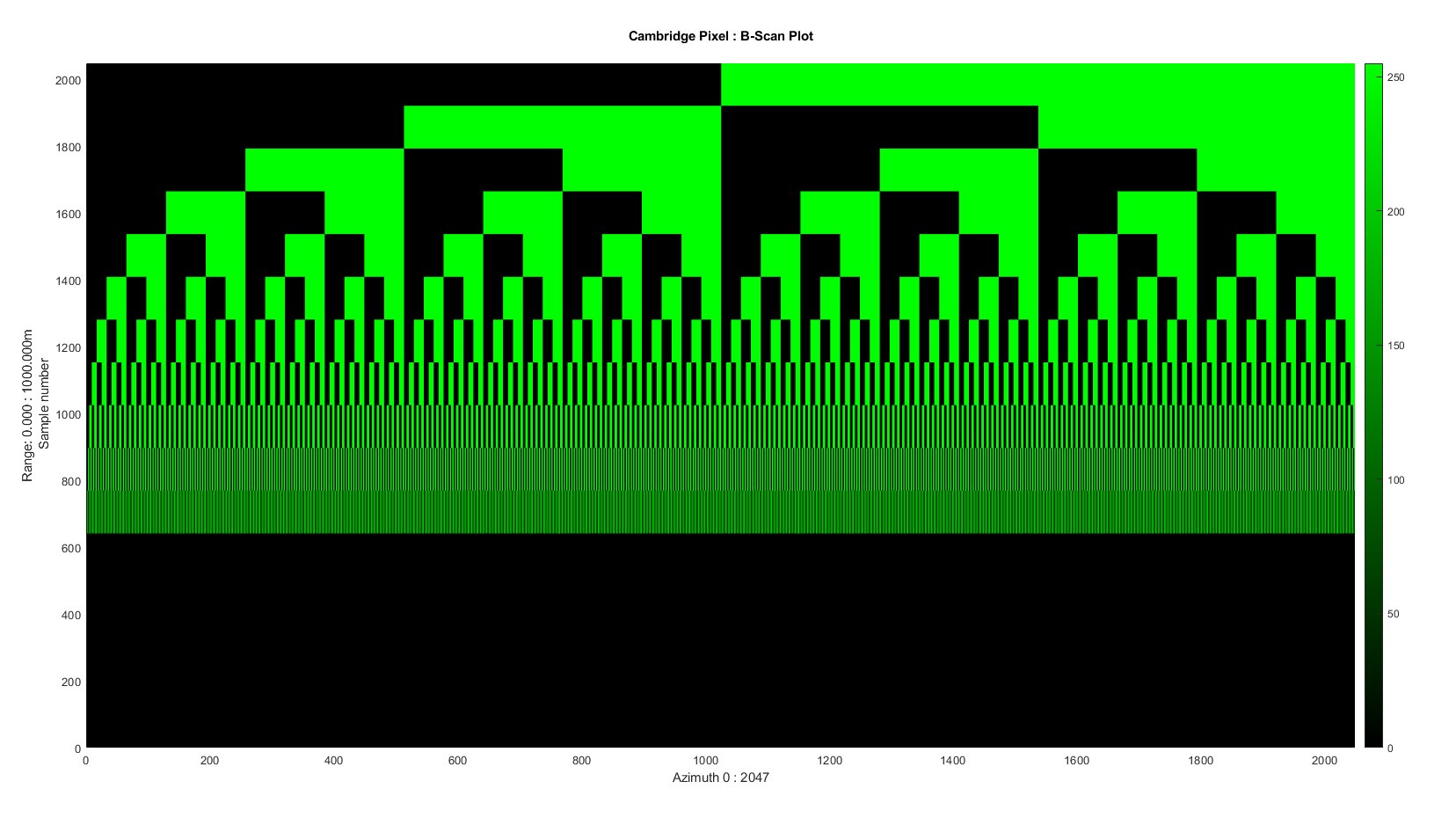Screen dimensions: 1456x840
Task: Click the colorbar tick label 150
Action: (x=1395, y=346)
